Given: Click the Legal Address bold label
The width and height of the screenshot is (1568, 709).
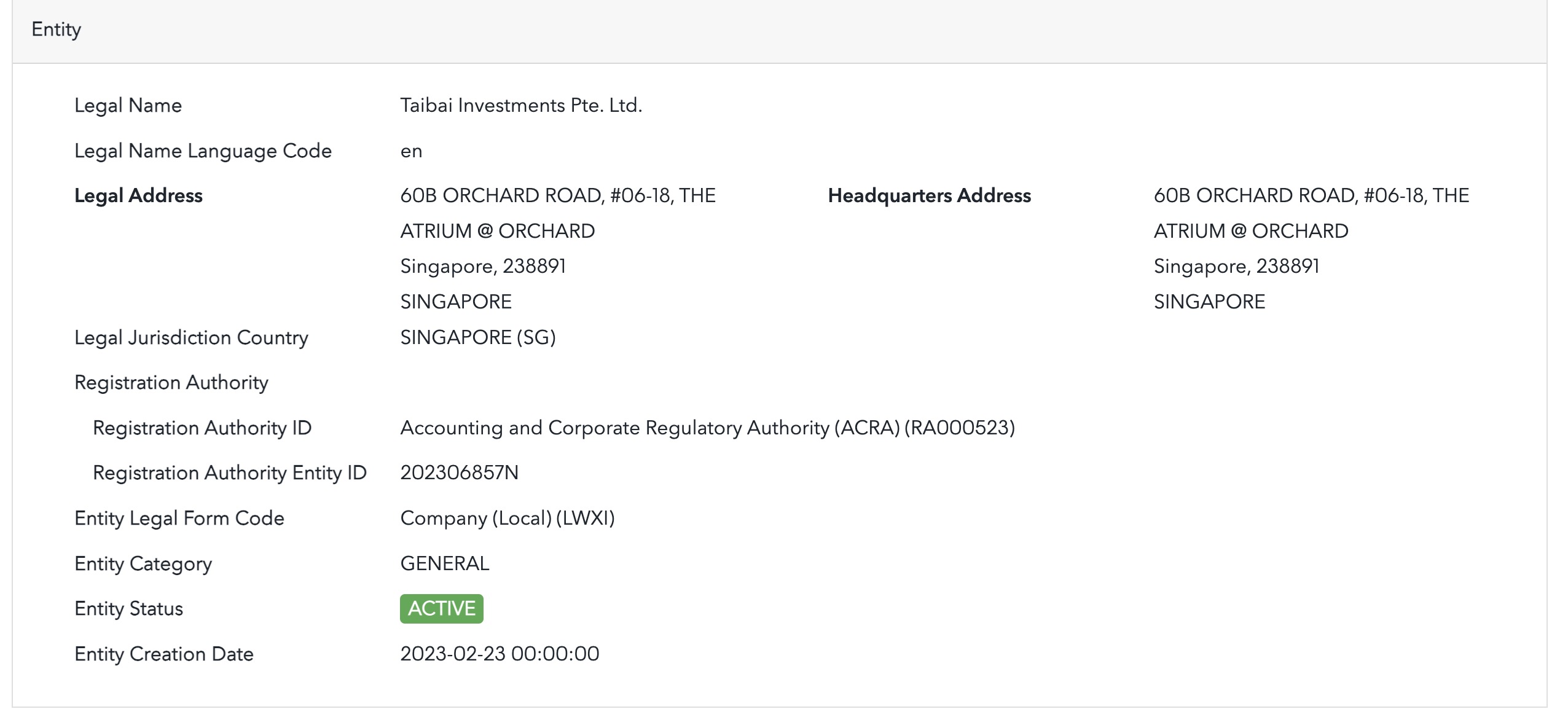Looking at the screenshot, I should (138, 195).
